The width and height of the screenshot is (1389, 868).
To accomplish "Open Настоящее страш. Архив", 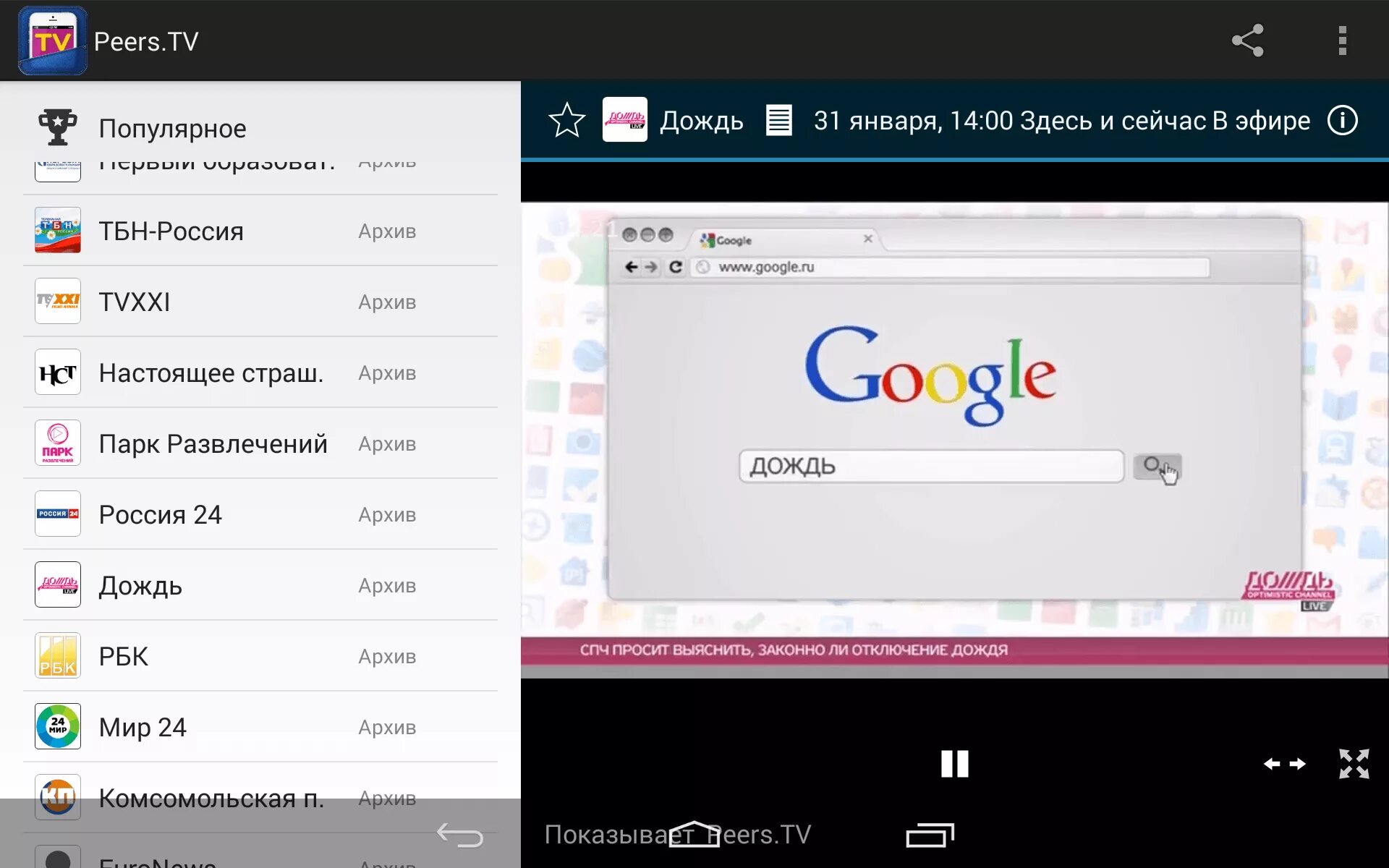I will 387,373.
